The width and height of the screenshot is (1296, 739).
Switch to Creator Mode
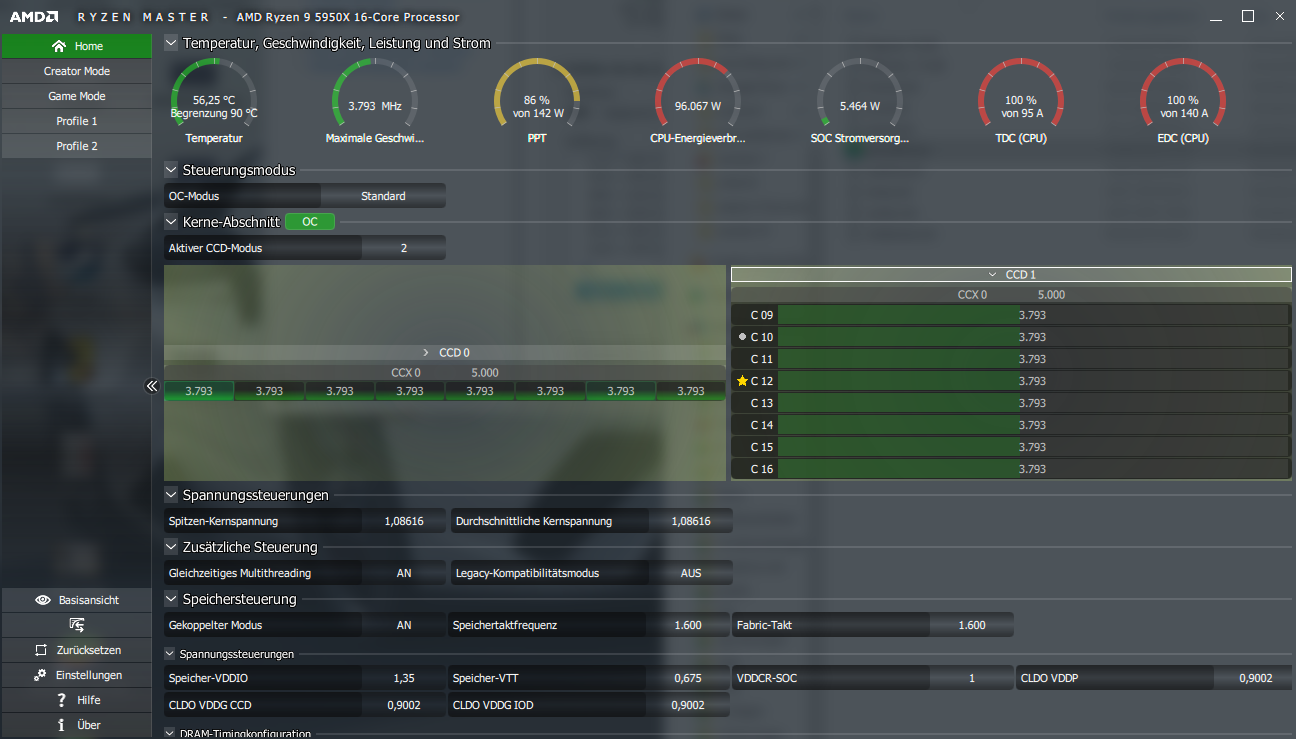pyautogui.click(x=76, y=71)
